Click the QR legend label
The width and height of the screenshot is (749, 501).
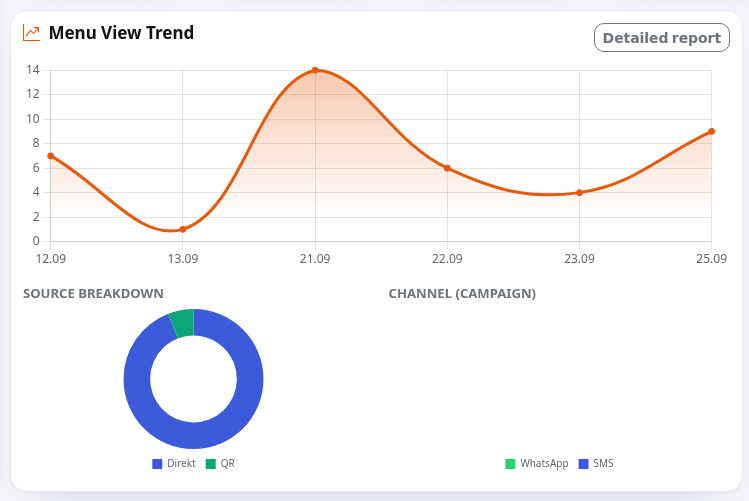coord(227,463)
